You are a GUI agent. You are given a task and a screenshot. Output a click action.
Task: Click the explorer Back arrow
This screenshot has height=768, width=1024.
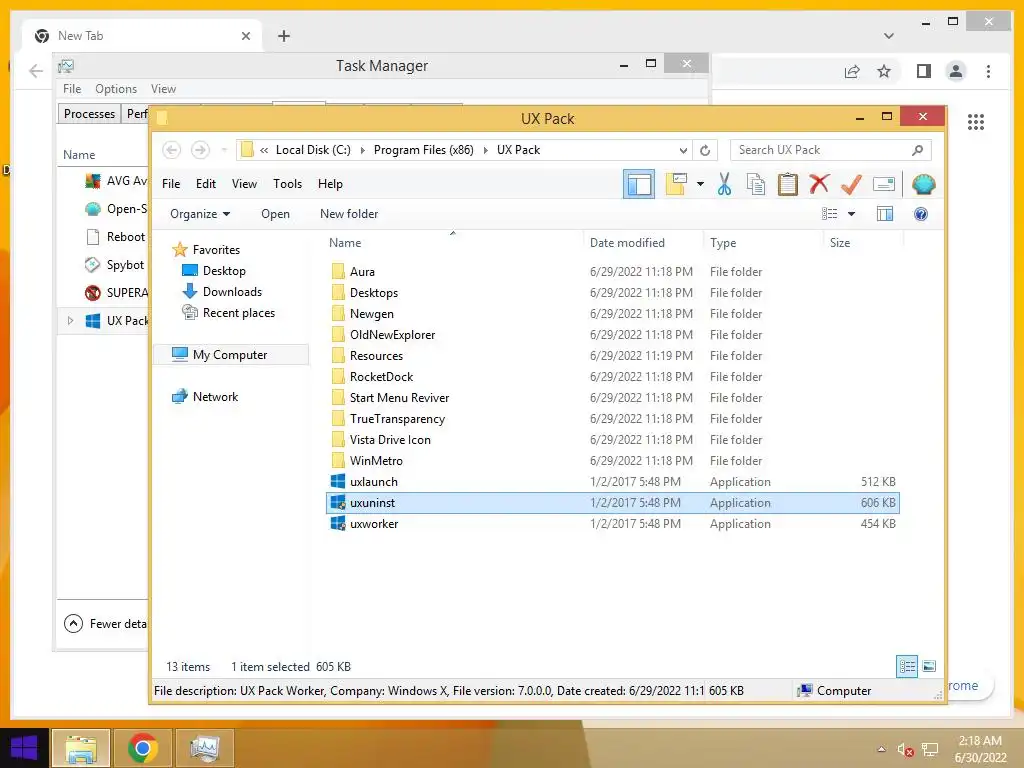click(171, 150)
